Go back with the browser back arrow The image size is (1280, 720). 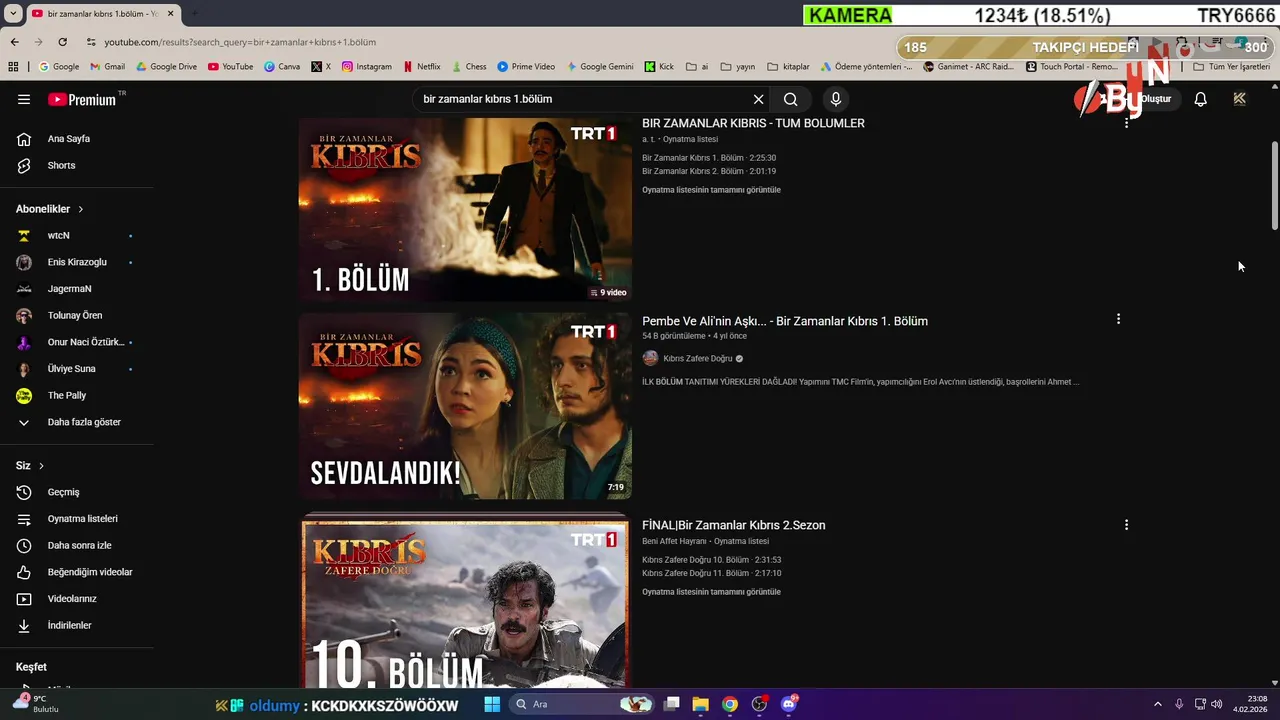click(14, 42)
